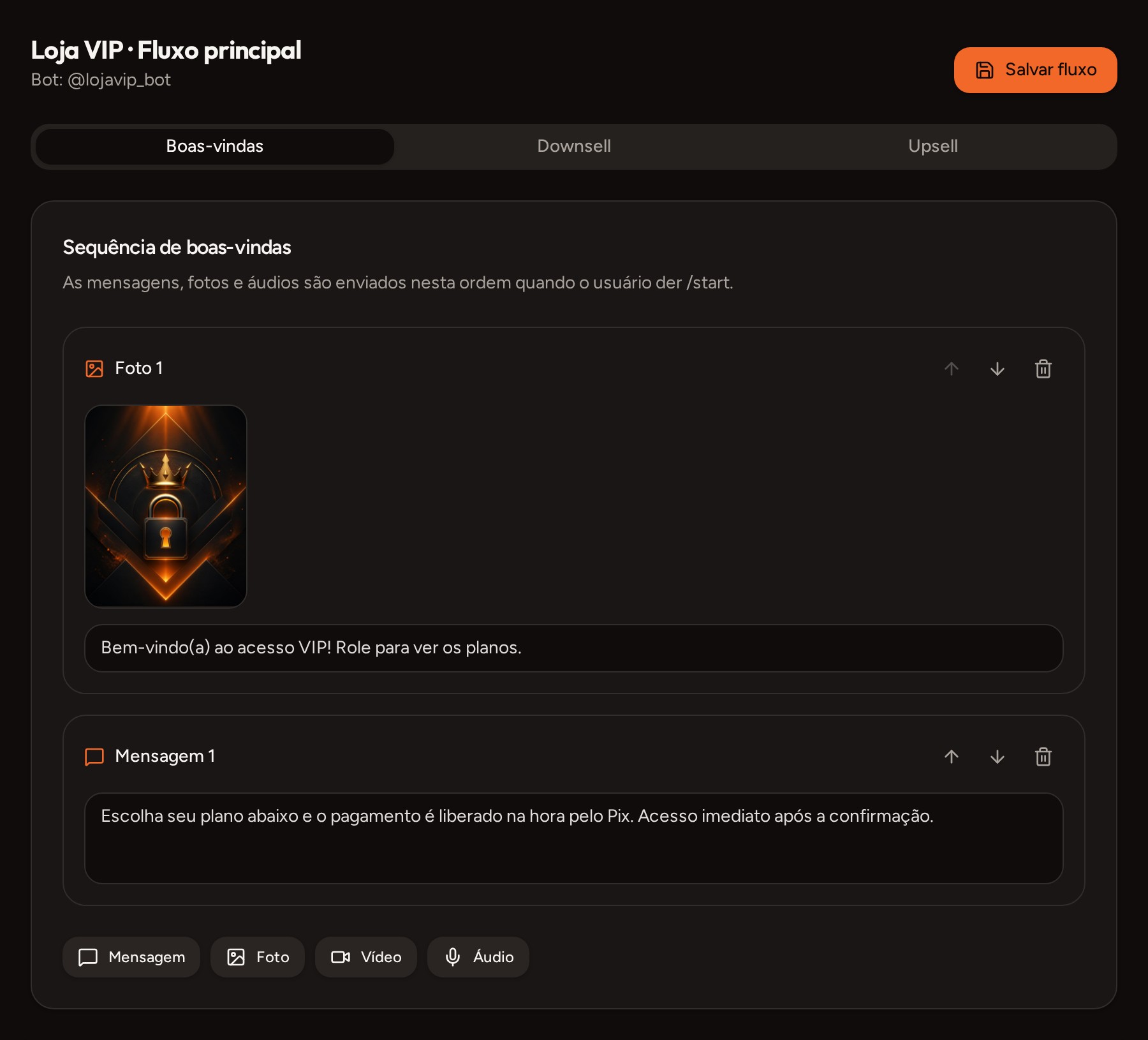Select the Boas-vindas tab
The height and width of the screenshot is (1040, 1148).
click(215, 146)
